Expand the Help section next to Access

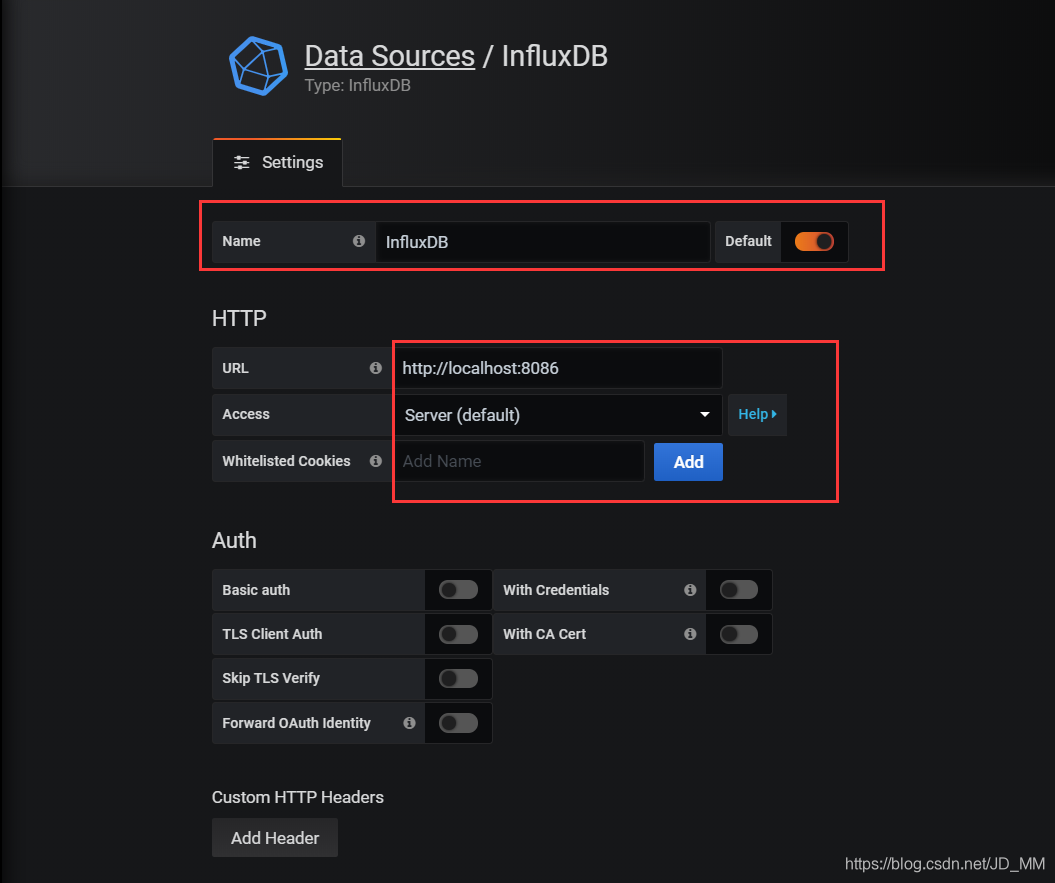[757, 415]
